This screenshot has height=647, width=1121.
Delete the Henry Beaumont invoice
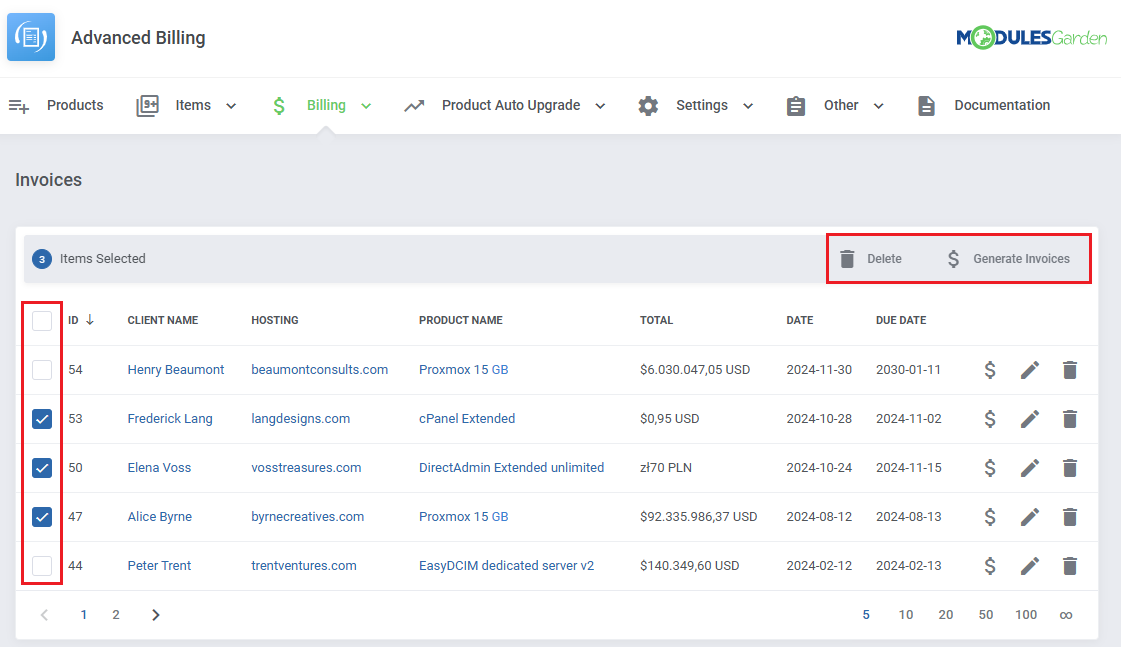1070,370
